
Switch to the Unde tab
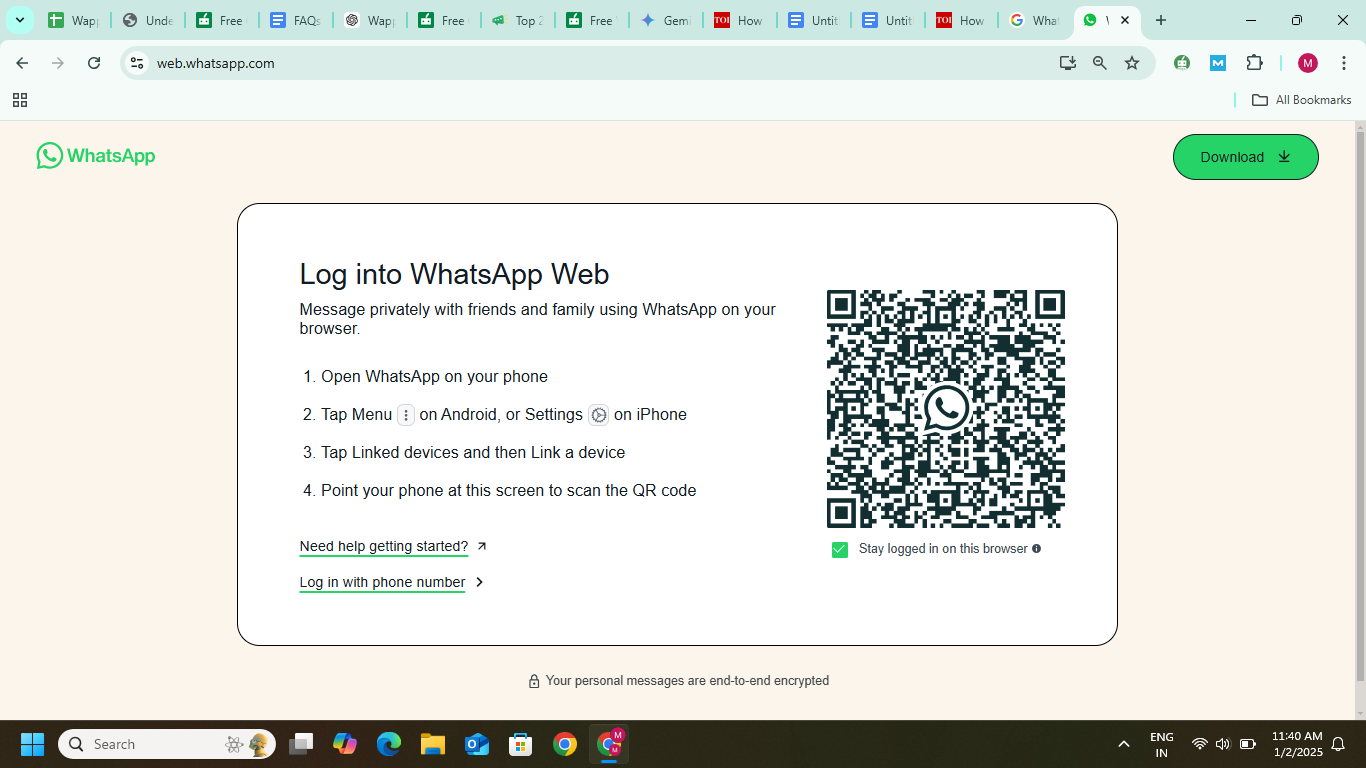(x=147, y=20)
